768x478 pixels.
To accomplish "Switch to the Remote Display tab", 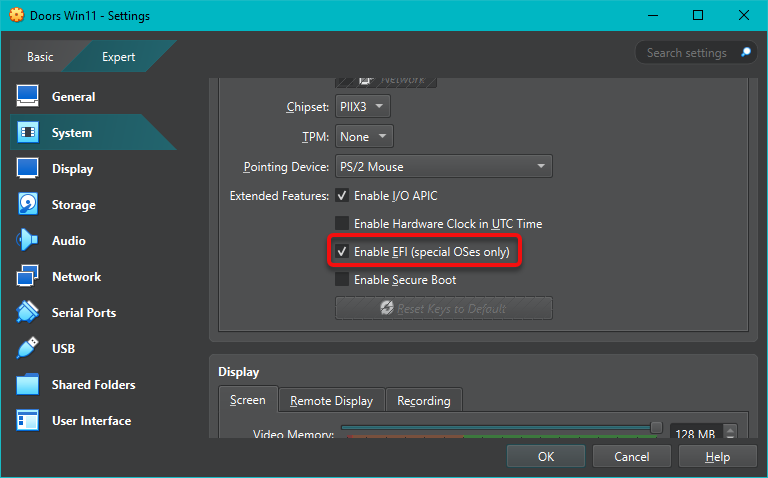I will click(331, 401).
